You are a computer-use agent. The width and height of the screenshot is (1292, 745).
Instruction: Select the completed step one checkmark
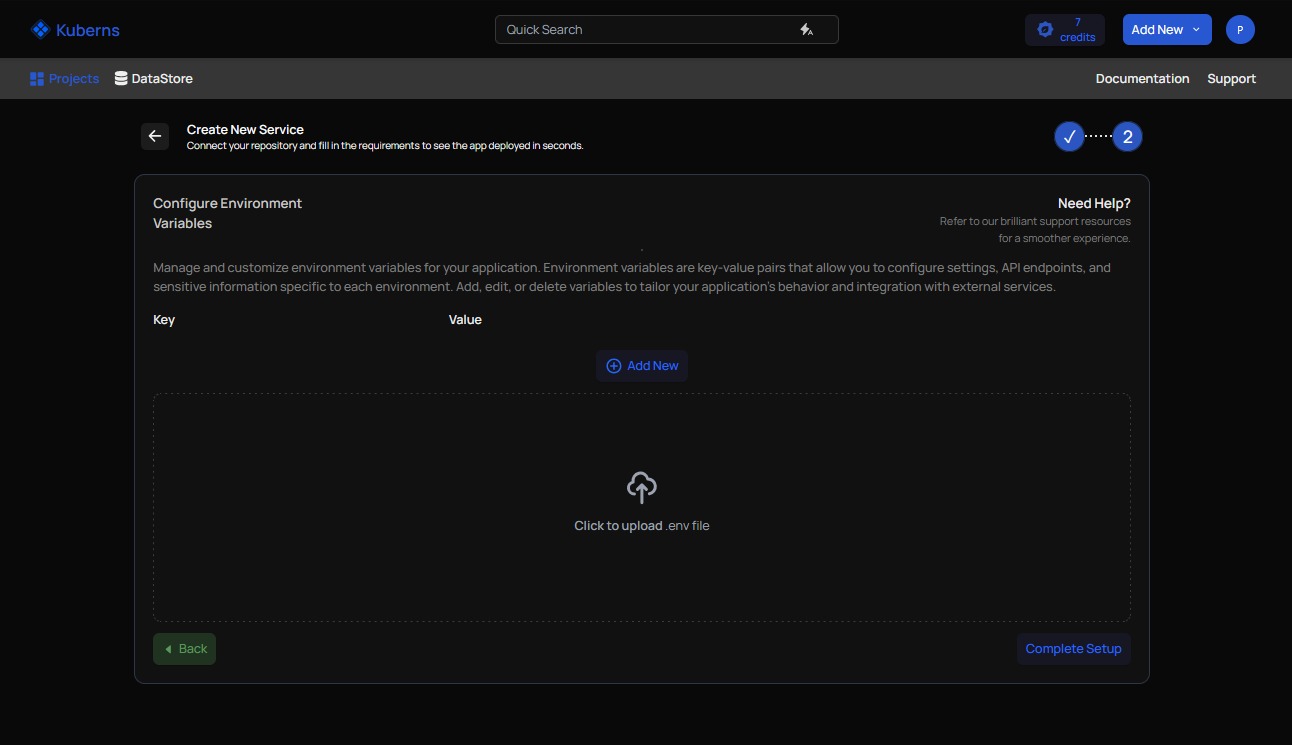tap(1069, 137)
